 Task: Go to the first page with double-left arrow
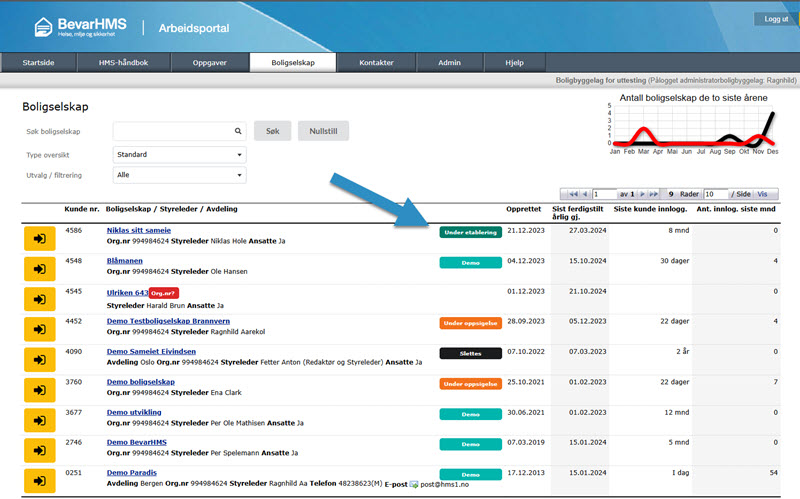point(573,194)
